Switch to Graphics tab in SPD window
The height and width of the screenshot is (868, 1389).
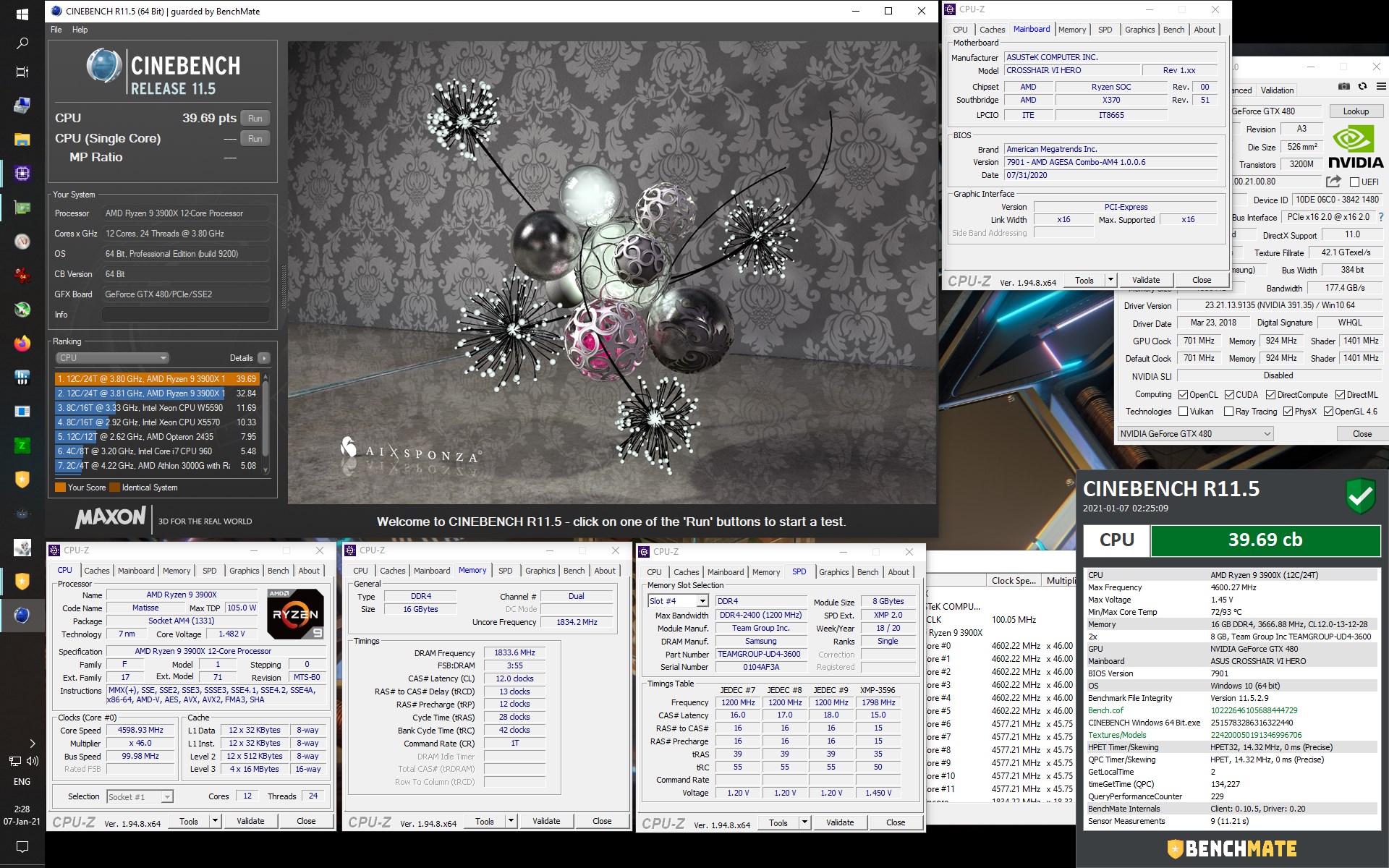click(833, 572)
